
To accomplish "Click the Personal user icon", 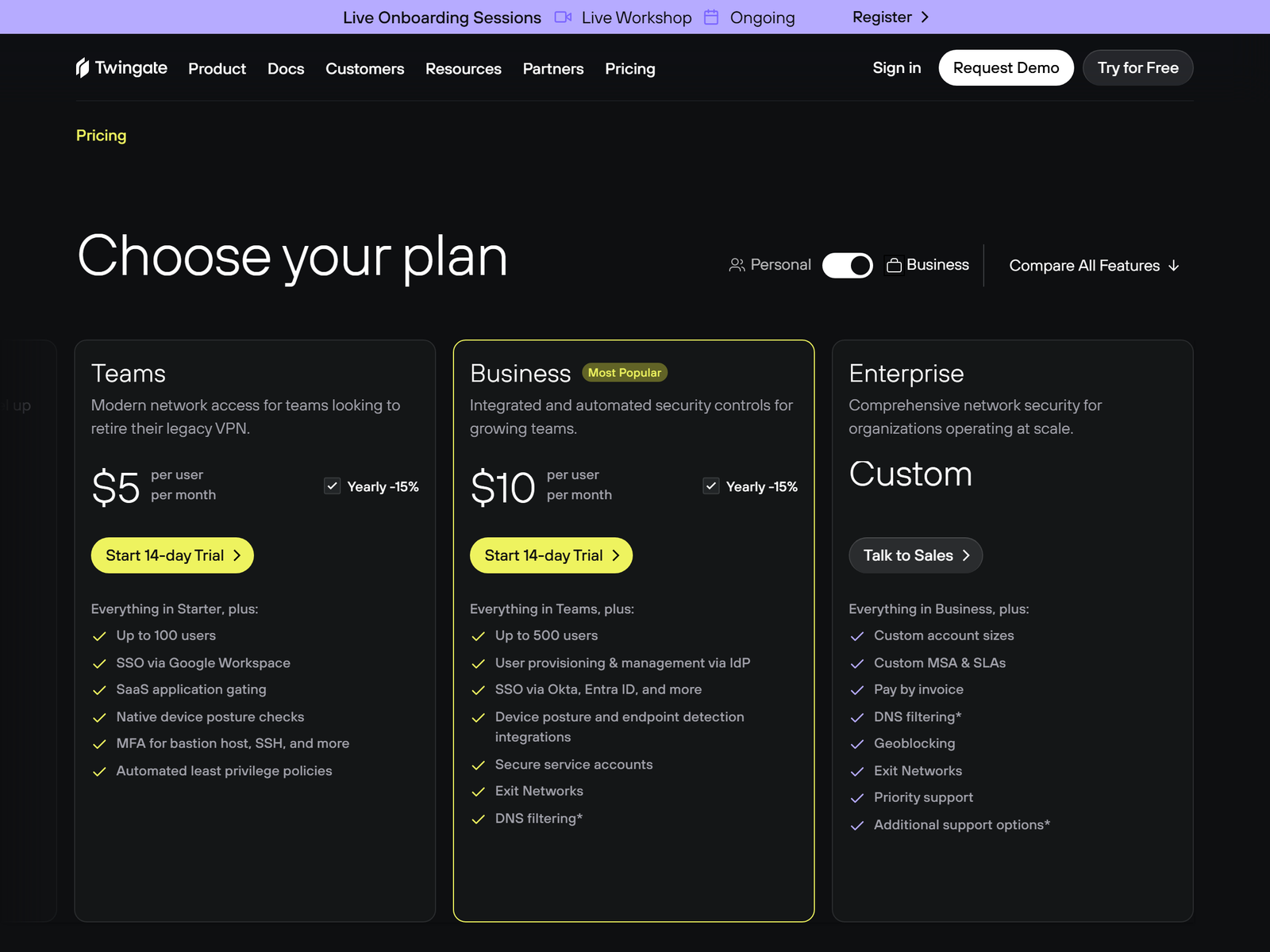I will 737,265.
